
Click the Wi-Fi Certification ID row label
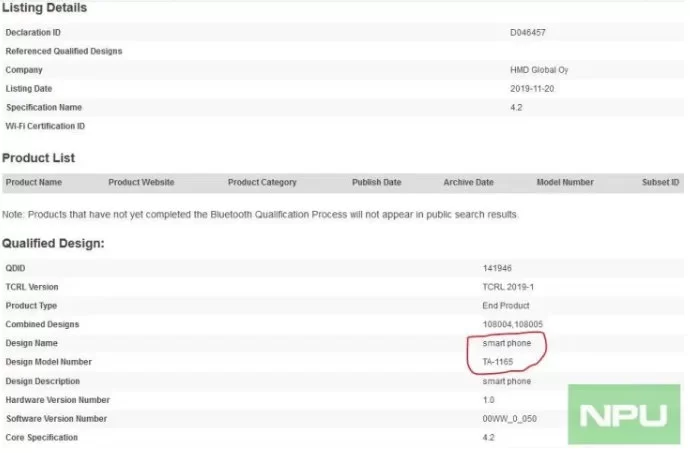pyautogui.click(x=45, y=126)
